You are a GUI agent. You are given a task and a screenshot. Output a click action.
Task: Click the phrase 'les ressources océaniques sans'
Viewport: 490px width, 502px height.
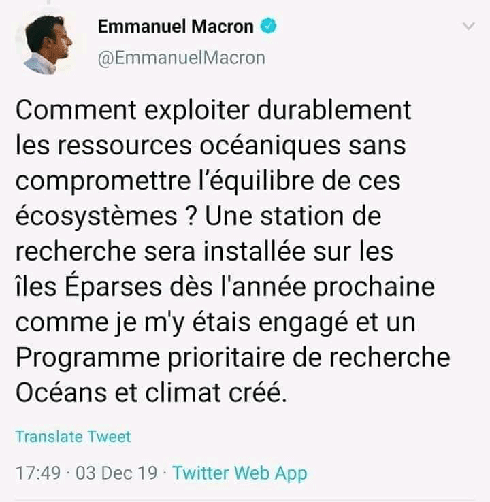click(x=211, y=145)
